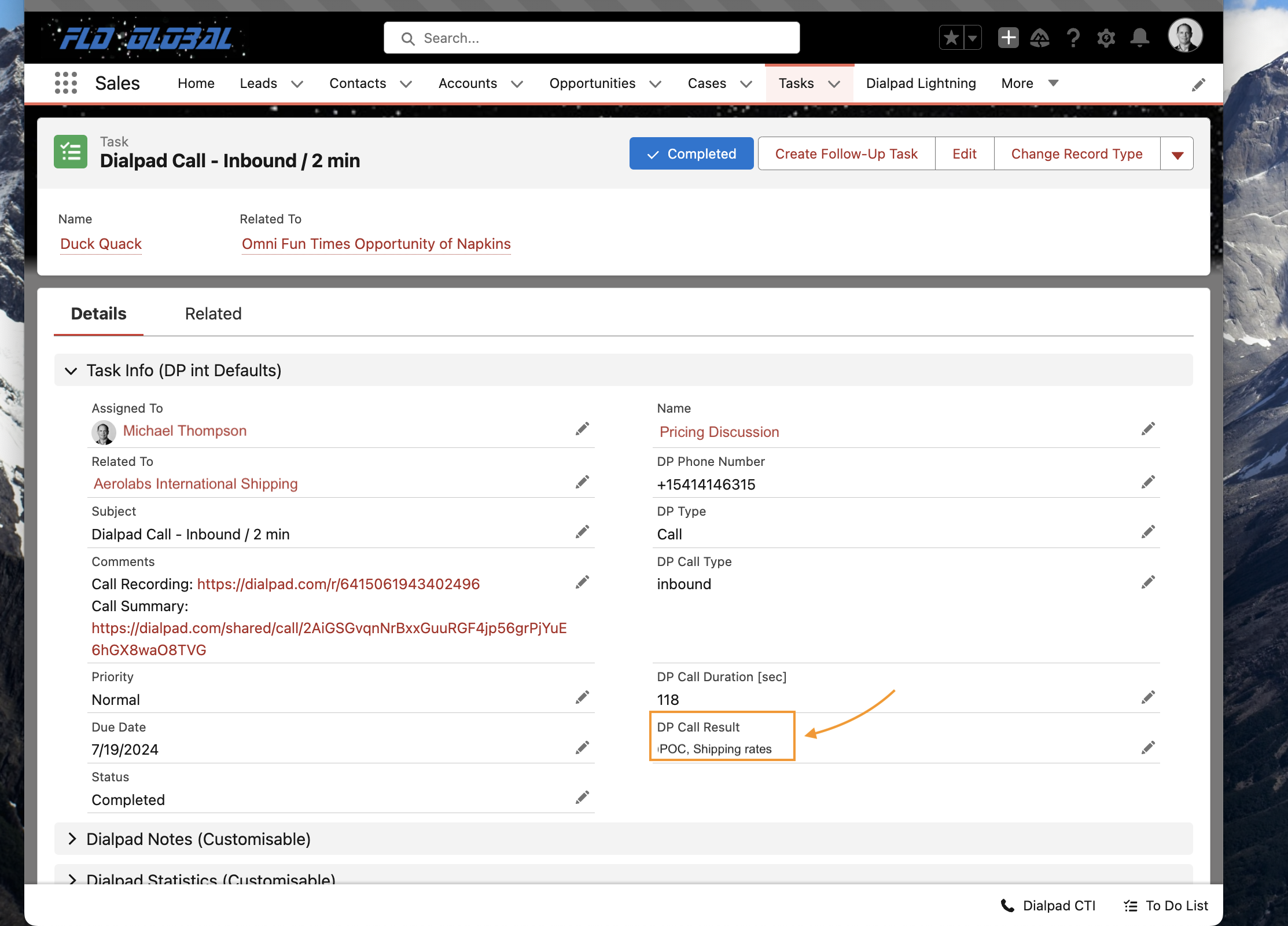
Task: Open the Accounts navigation tab
Action: [x=468, y=83]
